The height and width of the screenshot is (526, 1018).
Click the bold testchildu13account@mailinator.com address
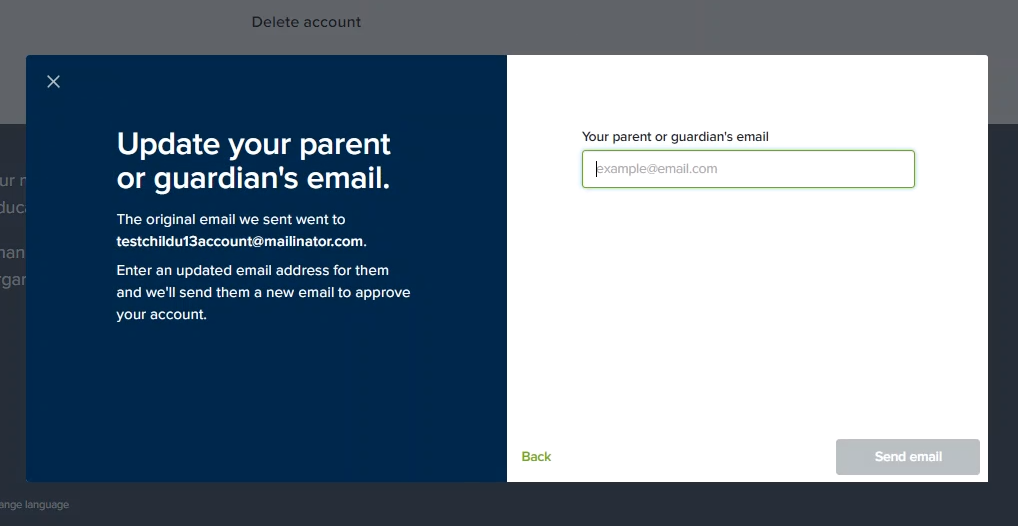tap(240, 242)
